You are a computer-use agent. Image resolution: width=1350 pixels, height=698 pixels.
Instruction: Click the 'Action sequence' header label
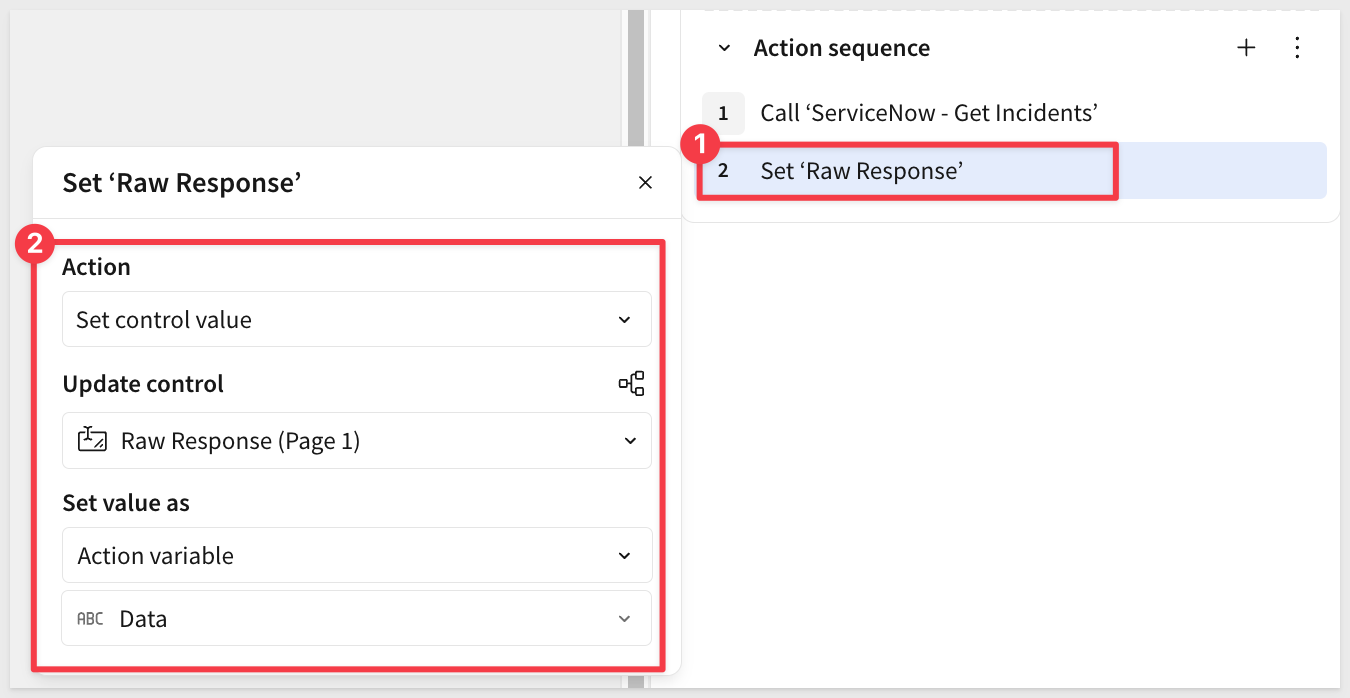(841, 48)
